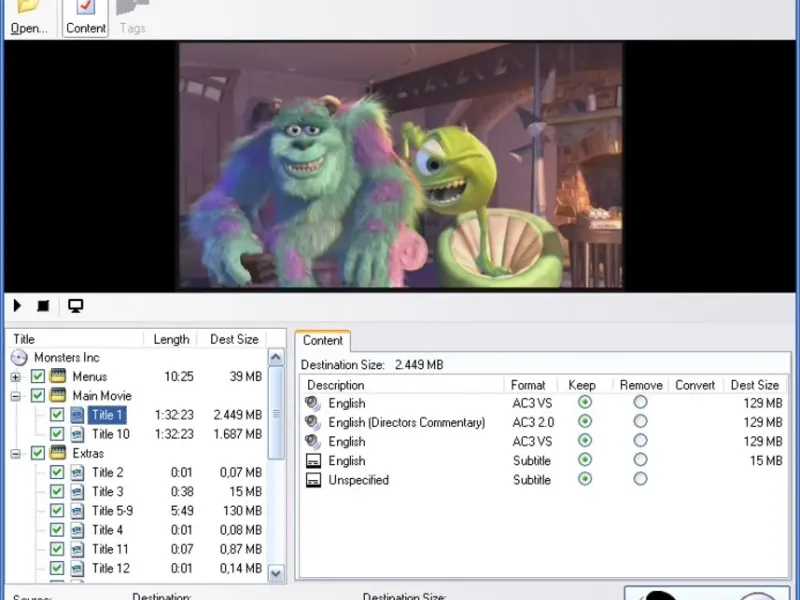Click the 1.687 MB size of Title 10
800x600 pixels.
[237, 434]
